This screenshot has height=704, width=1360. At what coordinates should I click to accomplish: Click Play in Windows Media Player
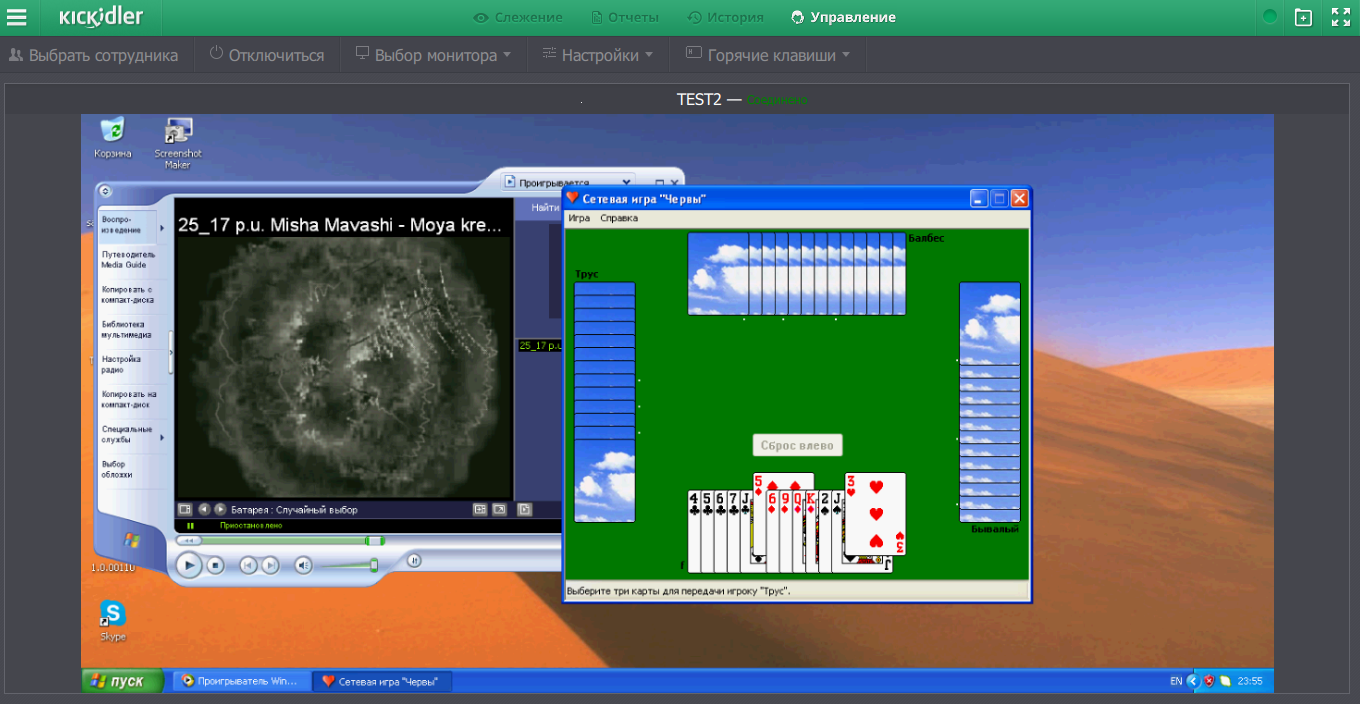[188, 566]
